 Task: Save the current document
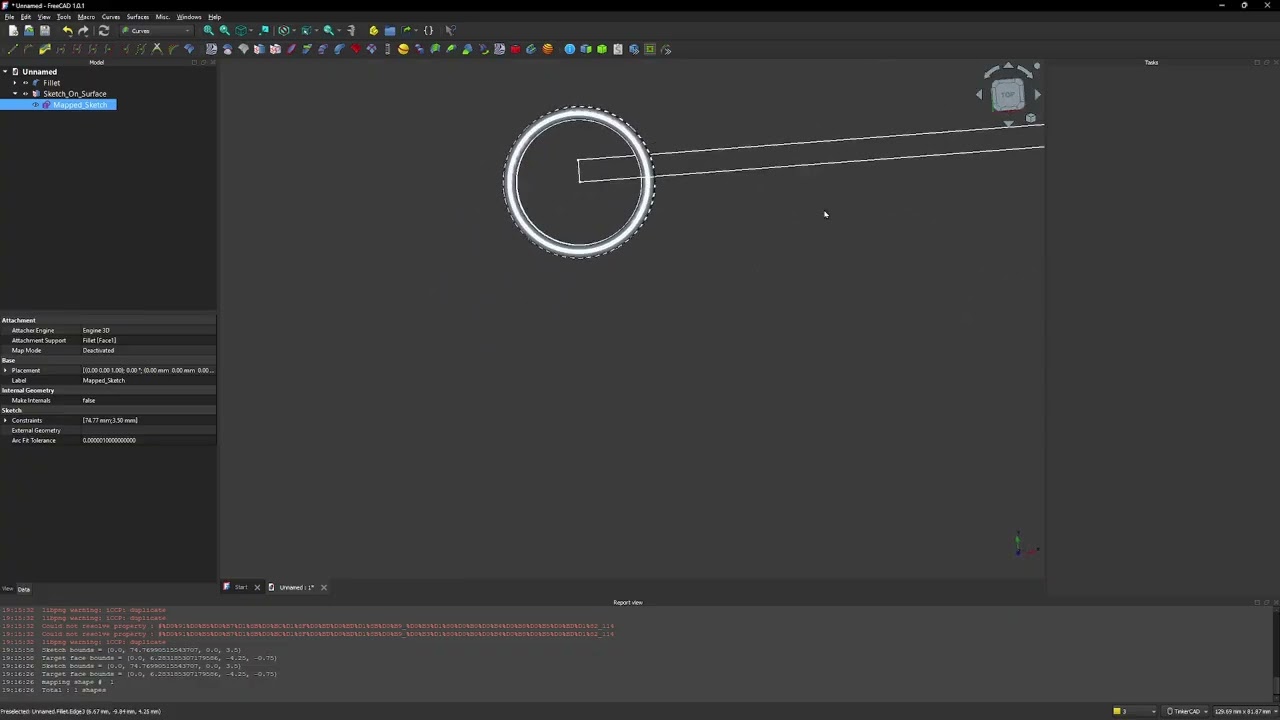pos(45,31)
